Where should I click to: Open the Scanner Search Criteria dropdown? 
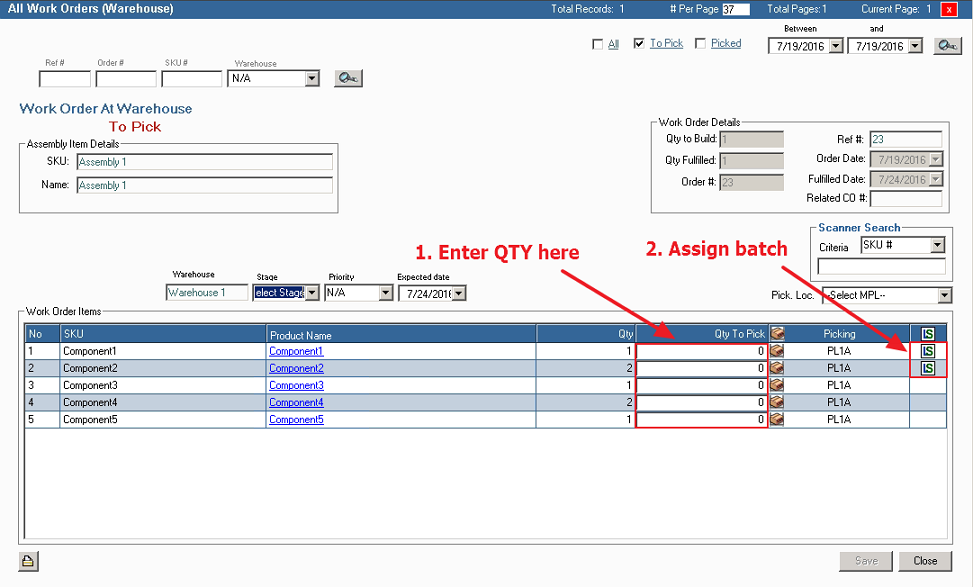937,246
